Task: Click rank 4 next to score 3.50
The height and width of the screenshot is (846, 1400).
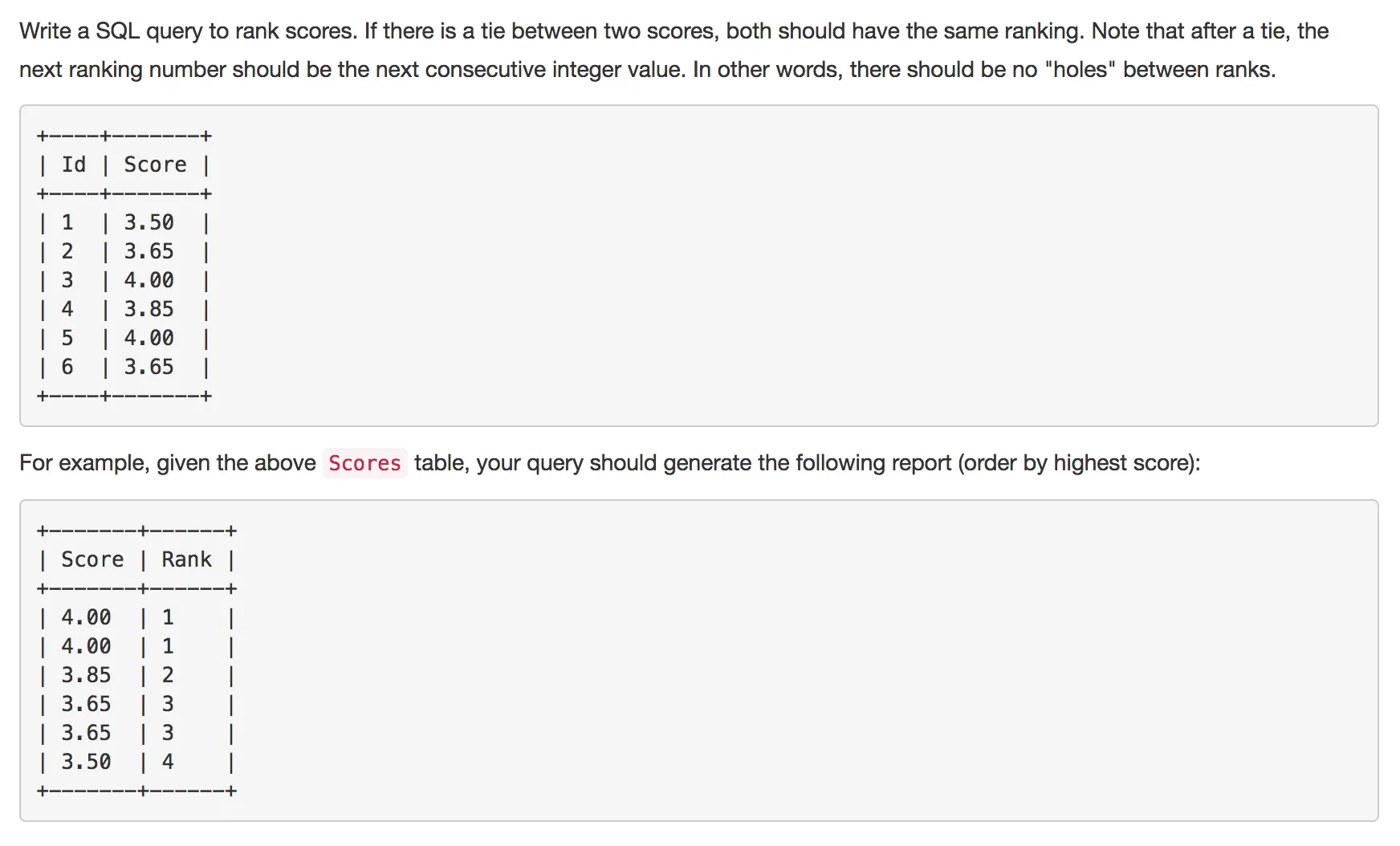Action: pyautogui.click(x=168, y=762)
